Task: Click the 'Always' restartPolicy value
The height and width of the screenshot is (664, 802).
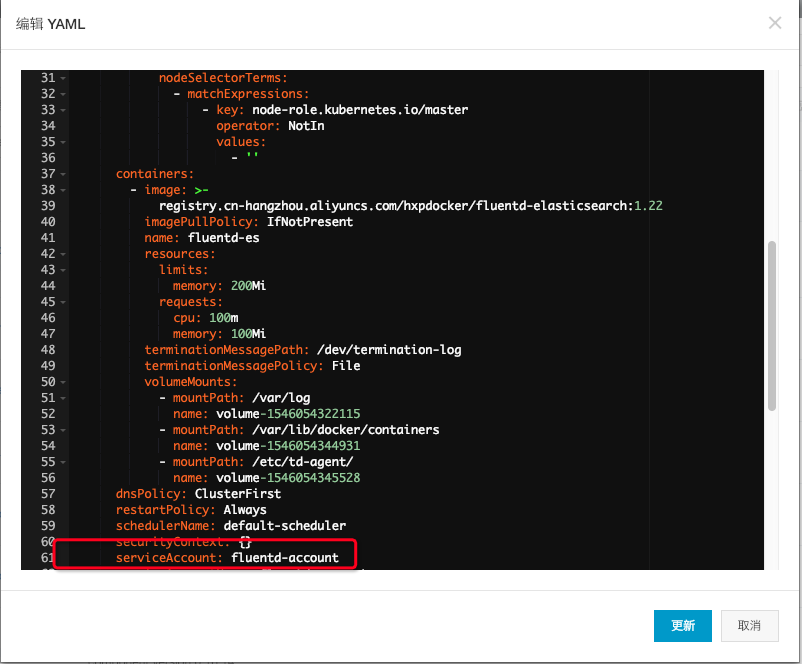Action: pyautogui.click(x=245, y=510)
